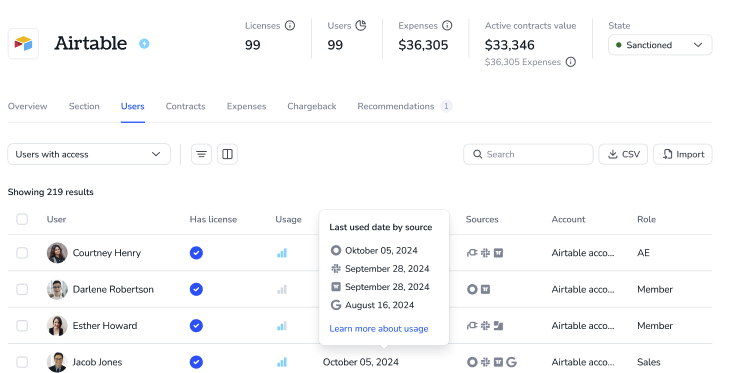
Task: Click Jacob Jones's October 05, 2024 date
Action: pyautogui.click(x=361, y=362)
